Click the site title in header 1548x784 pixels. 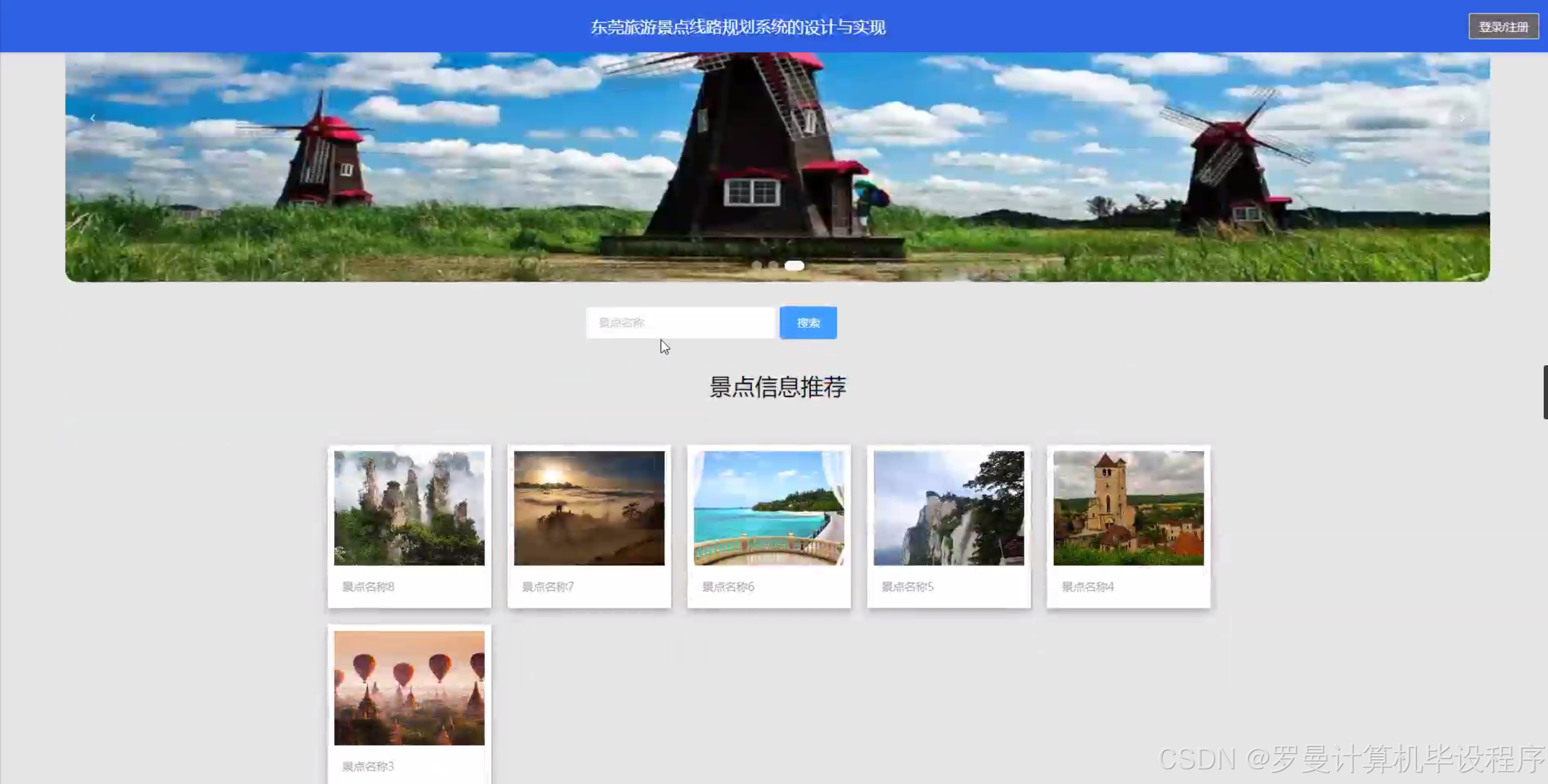point(738,28)
